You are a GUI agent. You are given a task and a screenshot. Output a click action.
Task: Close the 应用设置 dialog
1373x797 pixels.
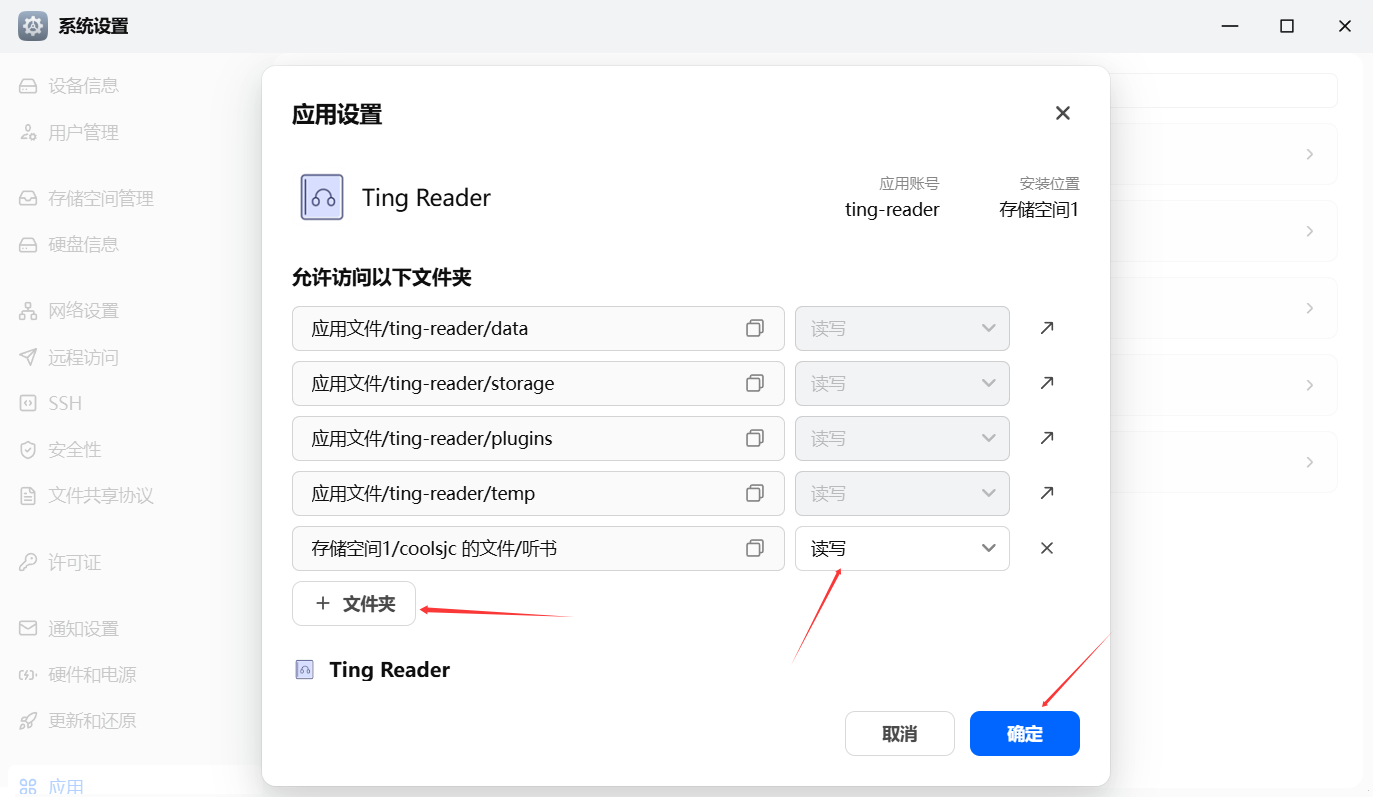click(x=1063, y=113)
